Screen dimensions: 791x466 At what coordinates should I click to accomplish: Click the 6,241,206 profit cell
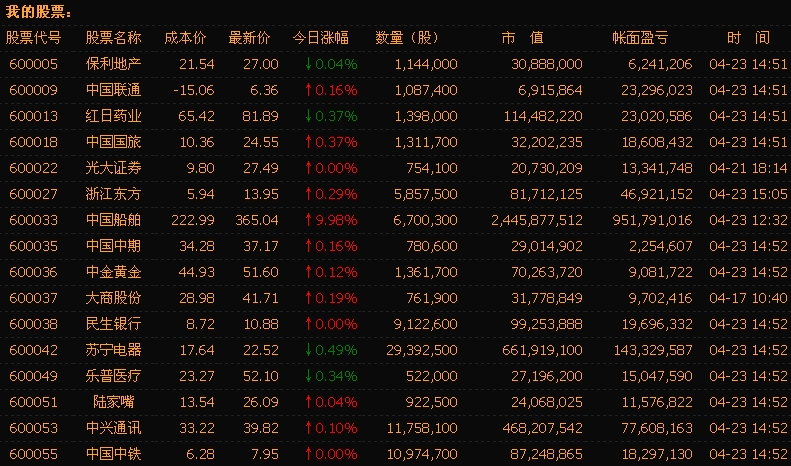[x=660, y=65]
